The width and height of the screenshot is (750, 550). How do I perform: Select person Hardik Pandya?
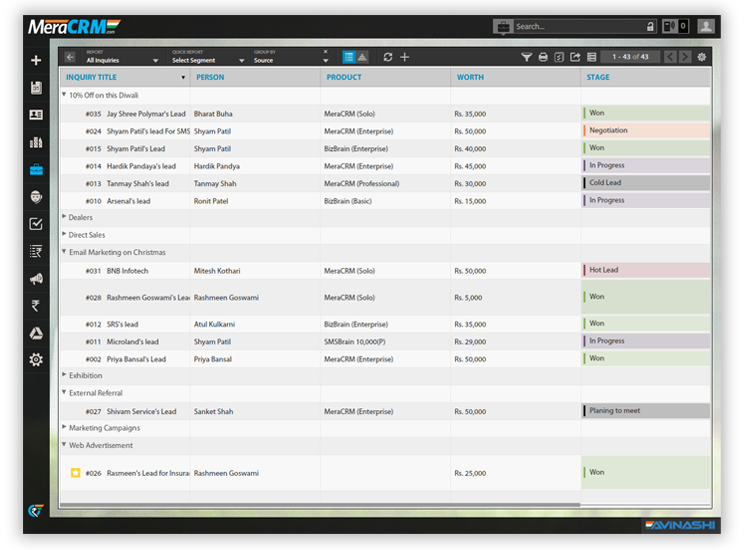coord(217,166)
